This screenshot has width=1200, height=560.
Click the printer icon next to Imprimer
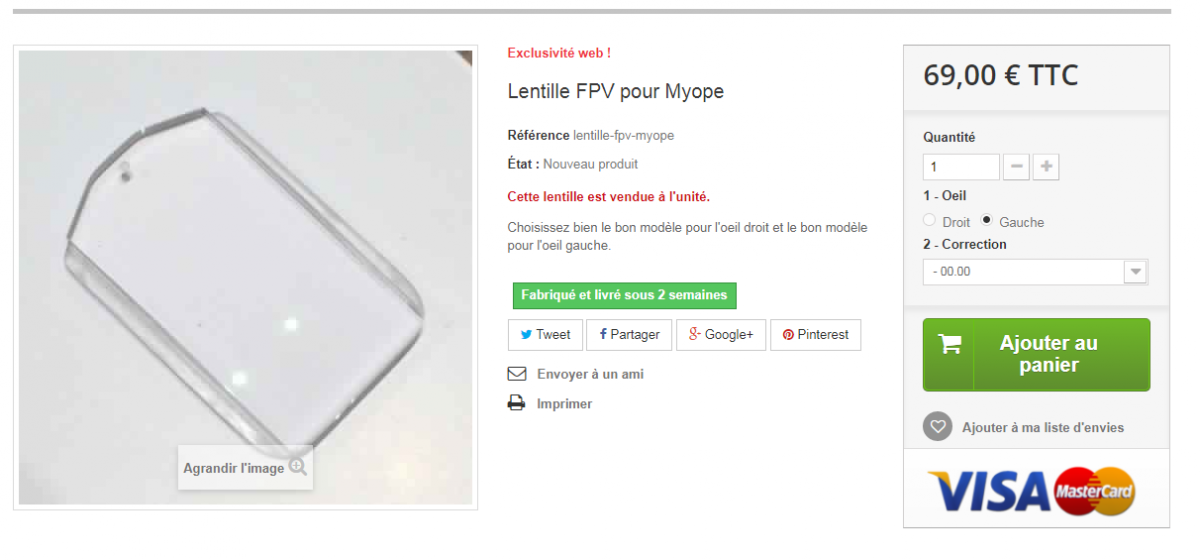[516, 404]
